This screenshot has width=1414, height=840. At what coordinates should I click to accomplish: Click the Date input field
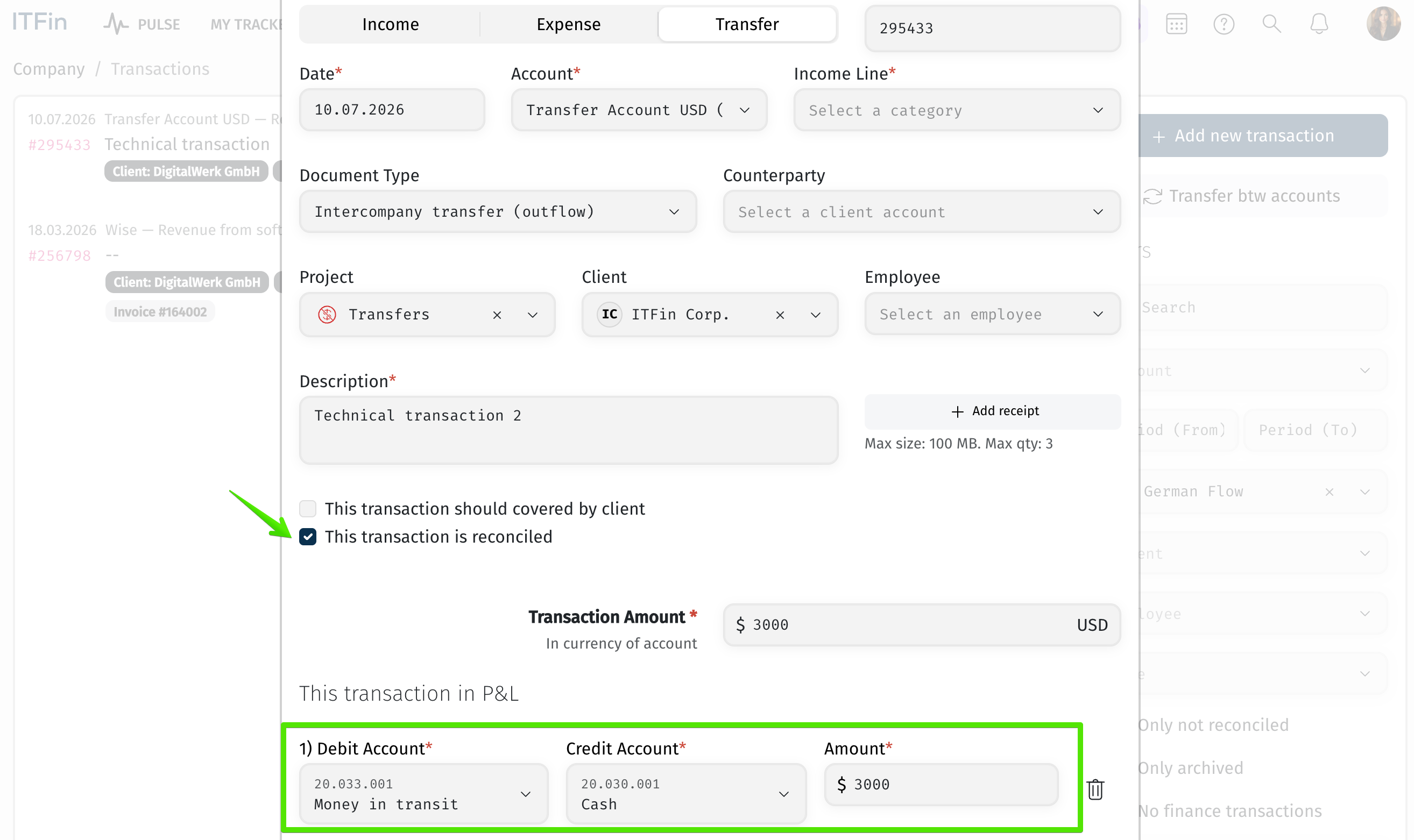click(x=391, y=110)
